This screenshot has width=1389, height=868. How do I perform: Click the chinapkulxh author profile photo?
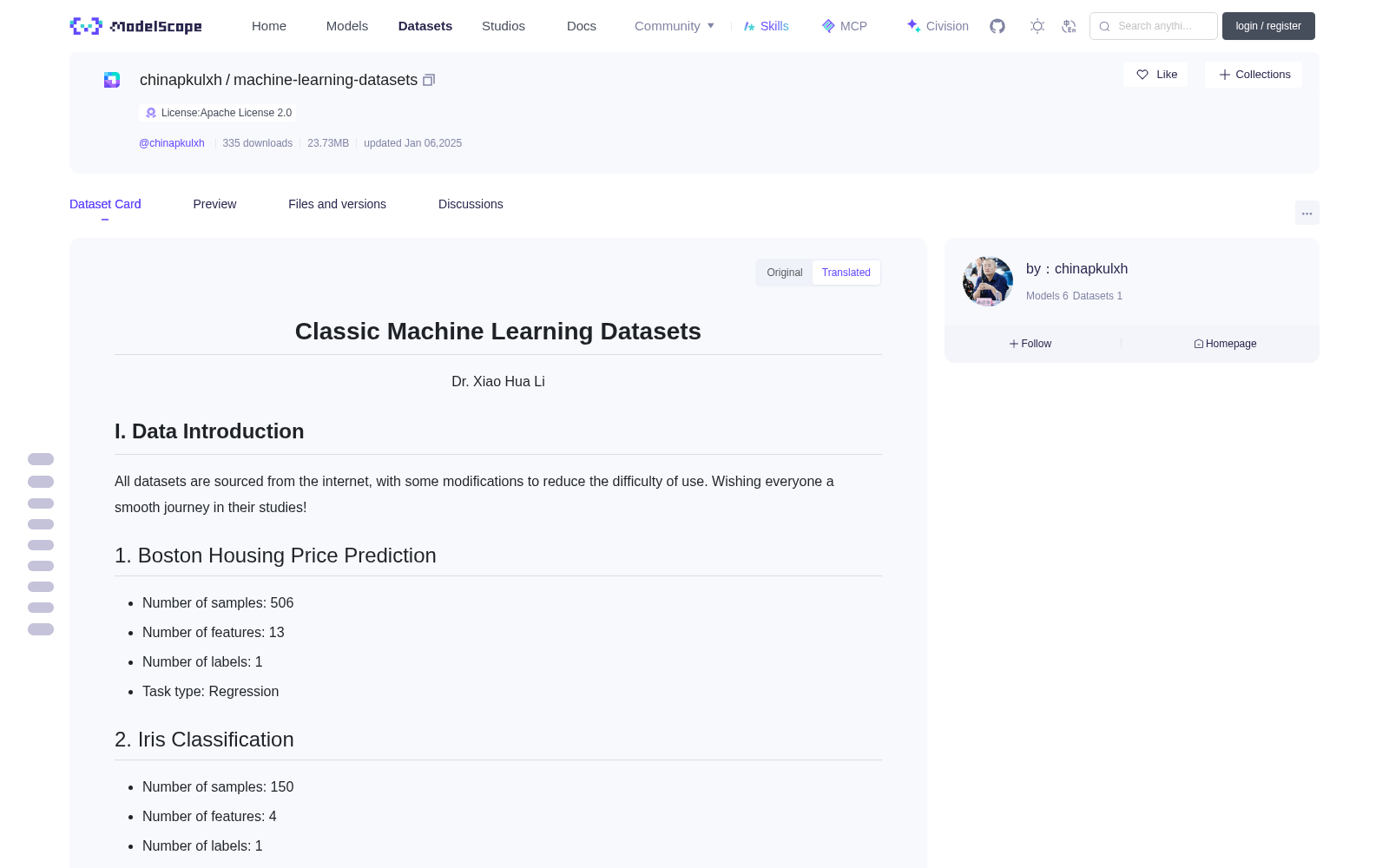[988, 281]
